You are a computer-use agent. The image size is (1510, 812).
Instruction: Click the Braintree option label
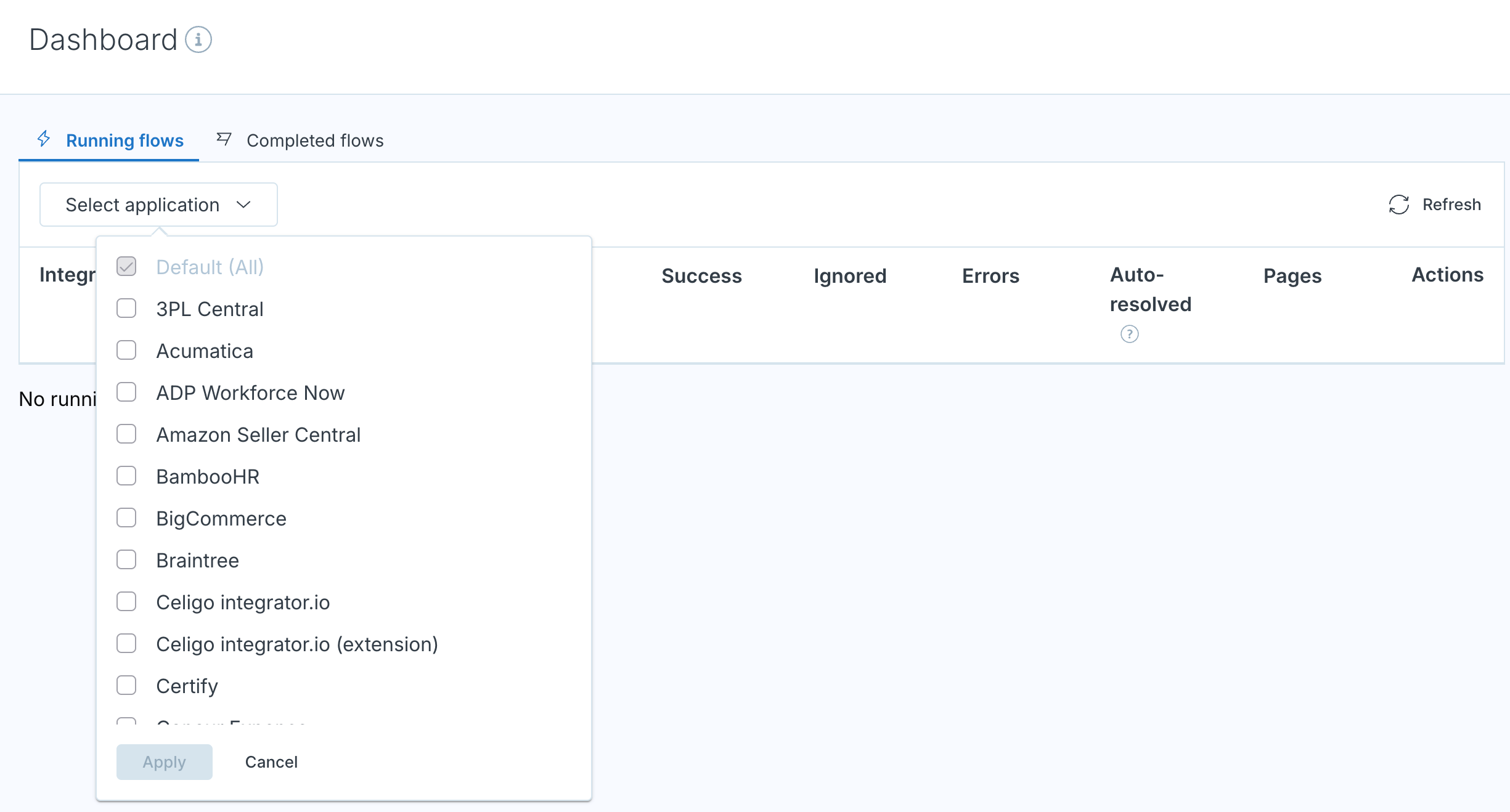point(197,561)
